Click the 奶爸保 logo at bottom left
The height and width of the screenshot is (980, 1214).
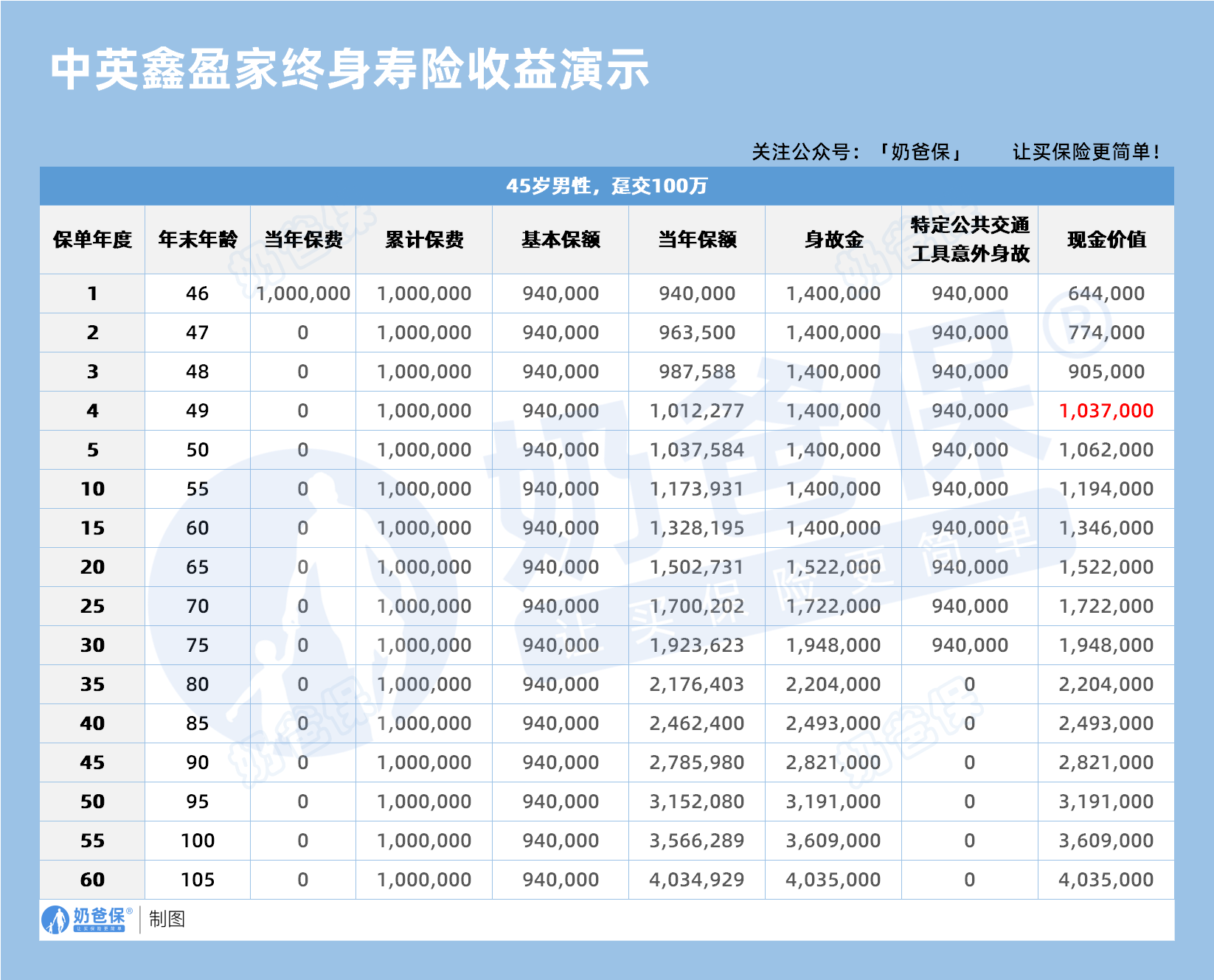coord(87,919)
